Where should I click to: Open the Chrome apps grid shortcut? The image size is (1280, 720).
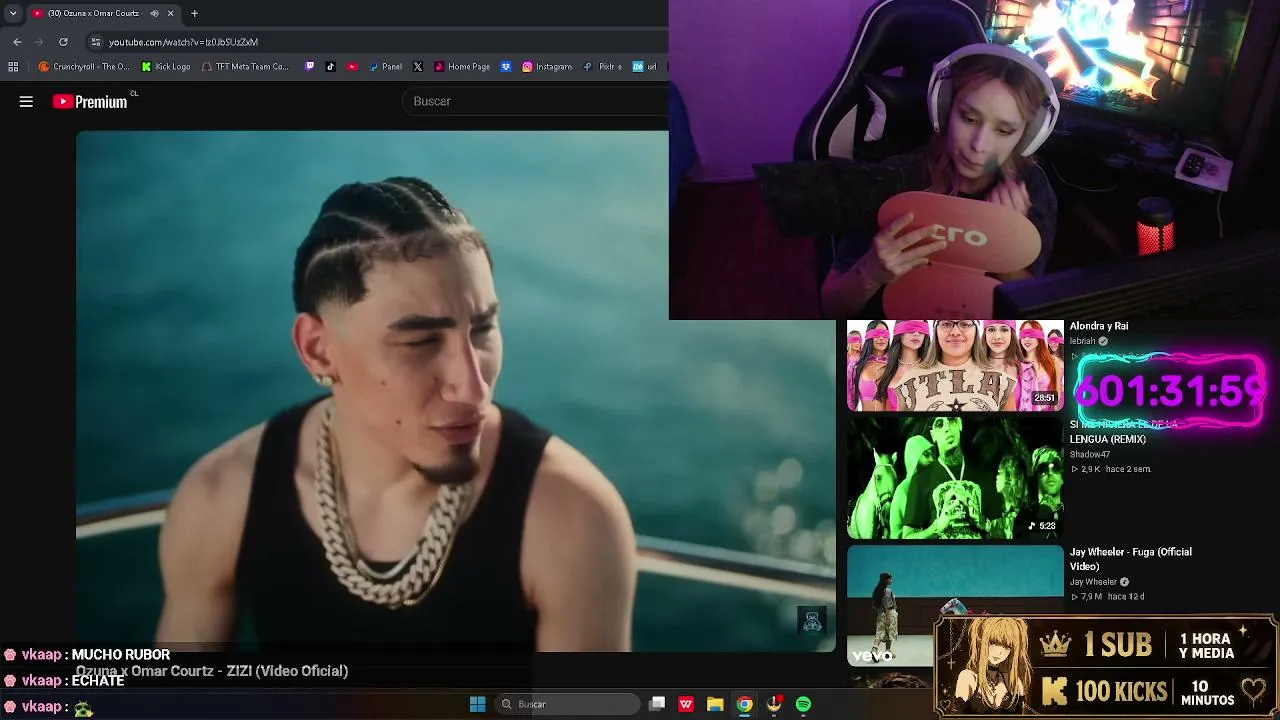(13, 67)
